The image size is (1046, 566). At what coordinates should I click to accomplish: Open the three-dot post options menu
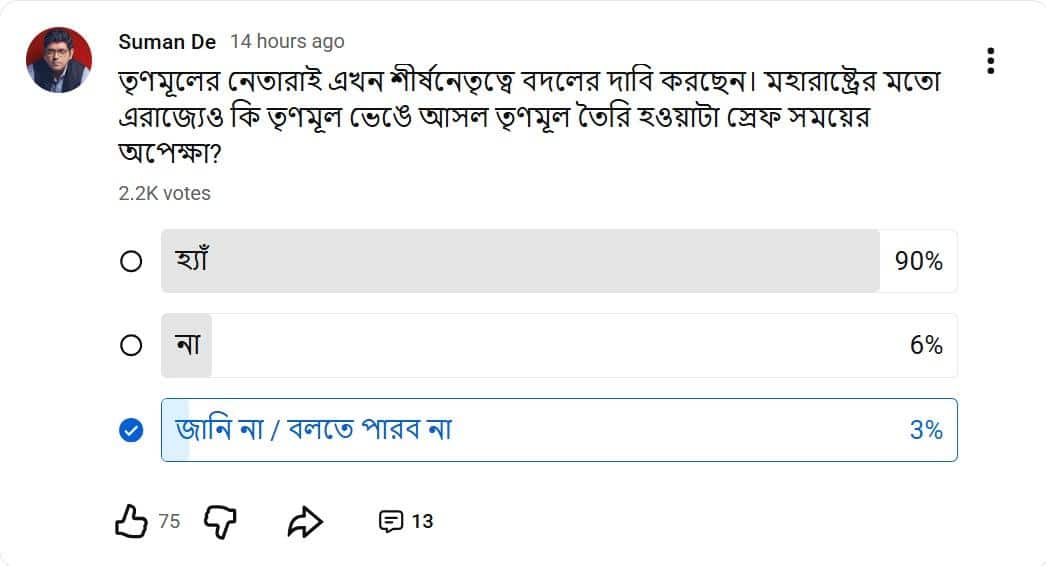(x=991, y=61)
